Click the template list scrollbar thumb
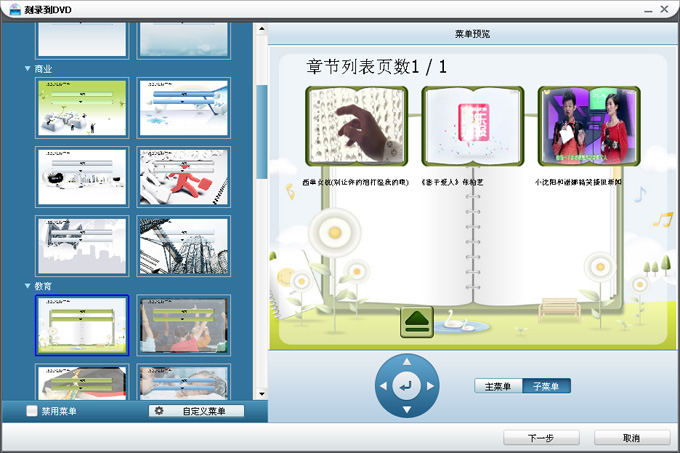 tap(262, 132)
